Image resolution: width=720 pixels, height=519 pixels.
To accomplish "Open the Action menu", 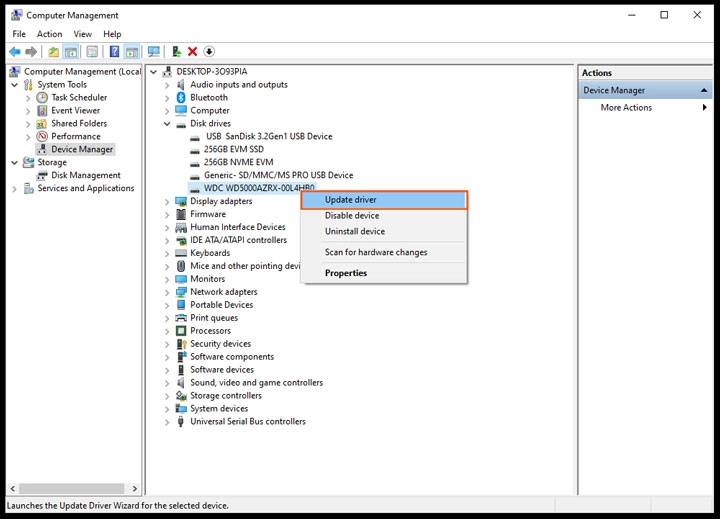I will 49,34.
